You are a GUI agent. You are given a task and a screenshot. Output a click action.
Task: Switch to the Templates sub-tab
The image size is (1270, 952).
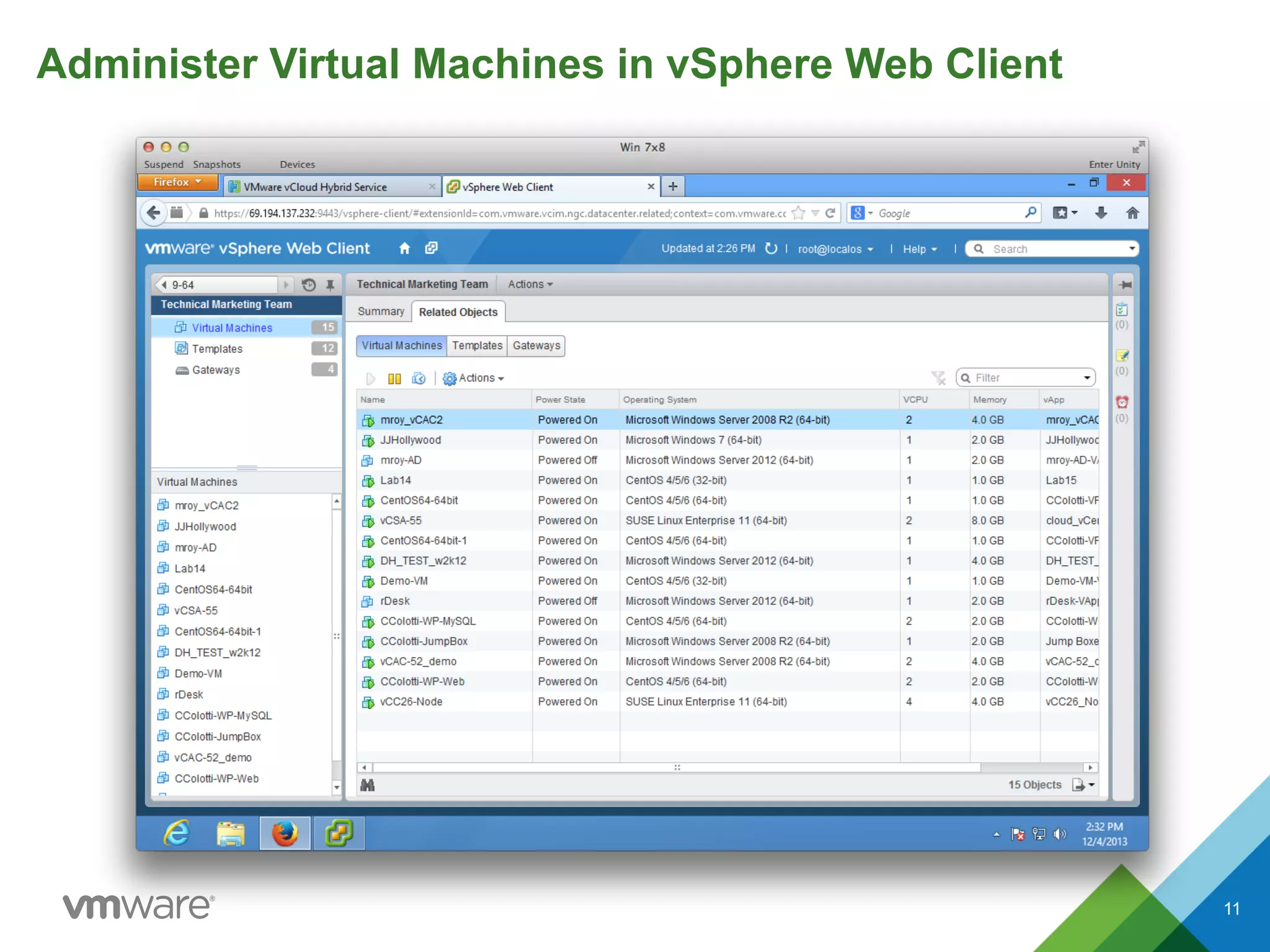point(477,346)
